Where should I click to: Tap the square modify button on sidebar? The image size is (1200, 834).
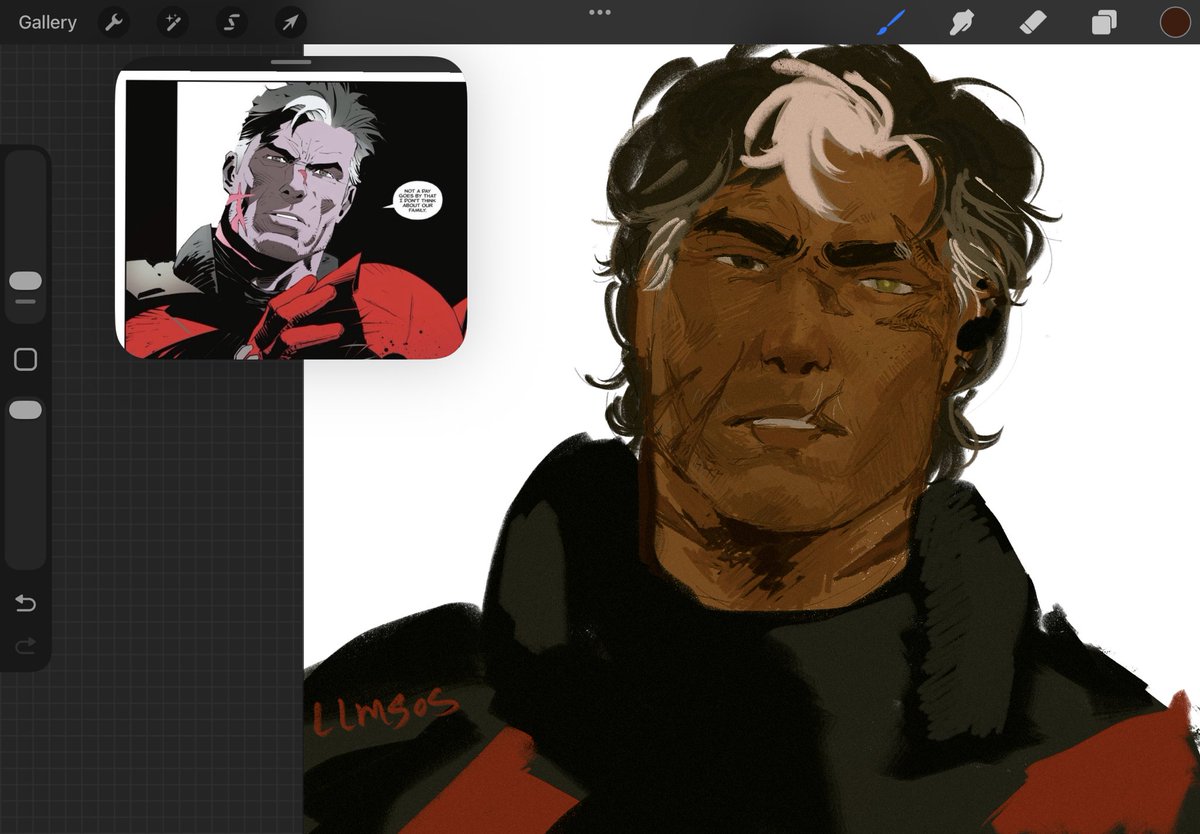[25, 360]
